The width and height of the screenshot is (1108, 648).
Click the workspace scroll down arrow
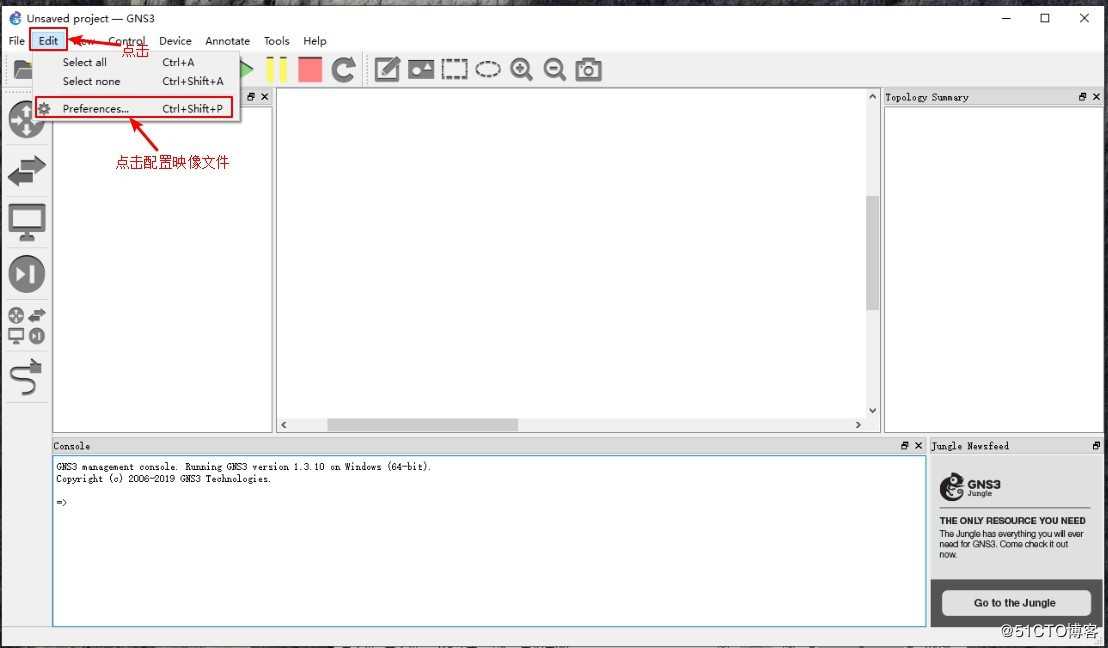pos(873,411)
